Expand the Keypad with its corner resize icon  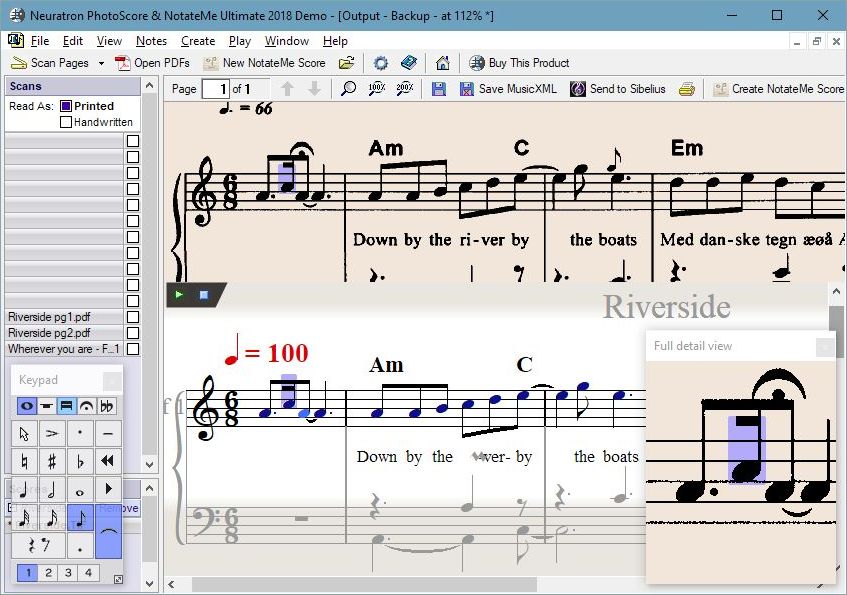pyautogui.click(x=118, y=579)
